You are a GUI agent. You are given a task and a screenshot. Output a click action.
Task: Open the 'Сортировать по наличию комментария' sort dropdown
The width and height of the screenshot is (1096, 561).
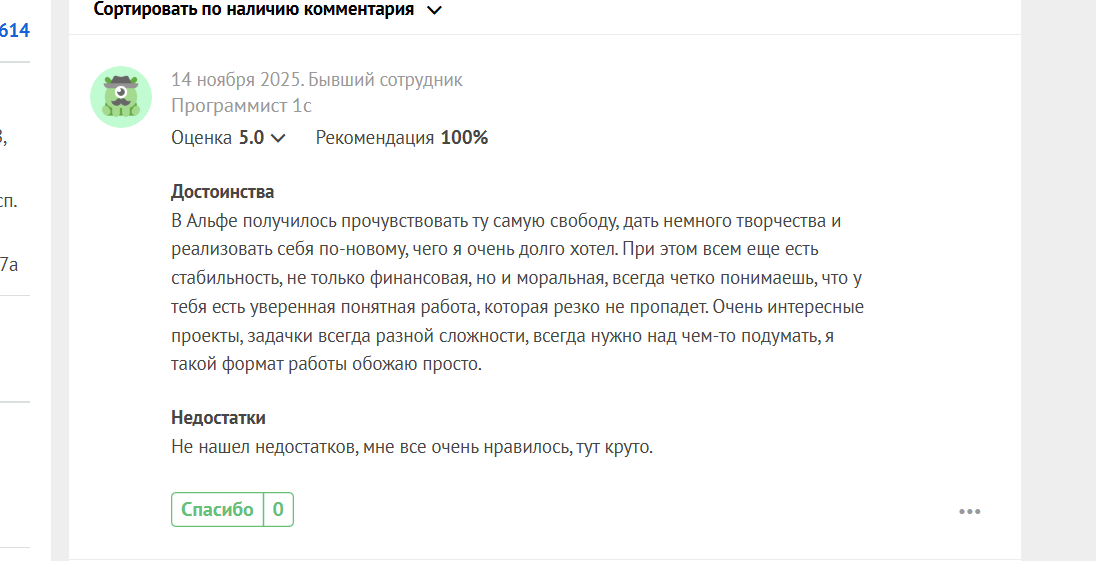coord(253,10)
